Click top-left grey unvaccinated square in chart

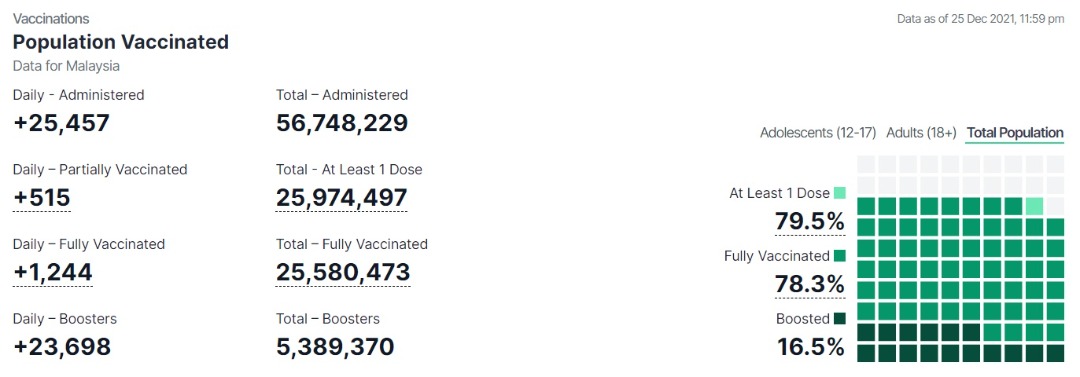(x=866, y=164)
